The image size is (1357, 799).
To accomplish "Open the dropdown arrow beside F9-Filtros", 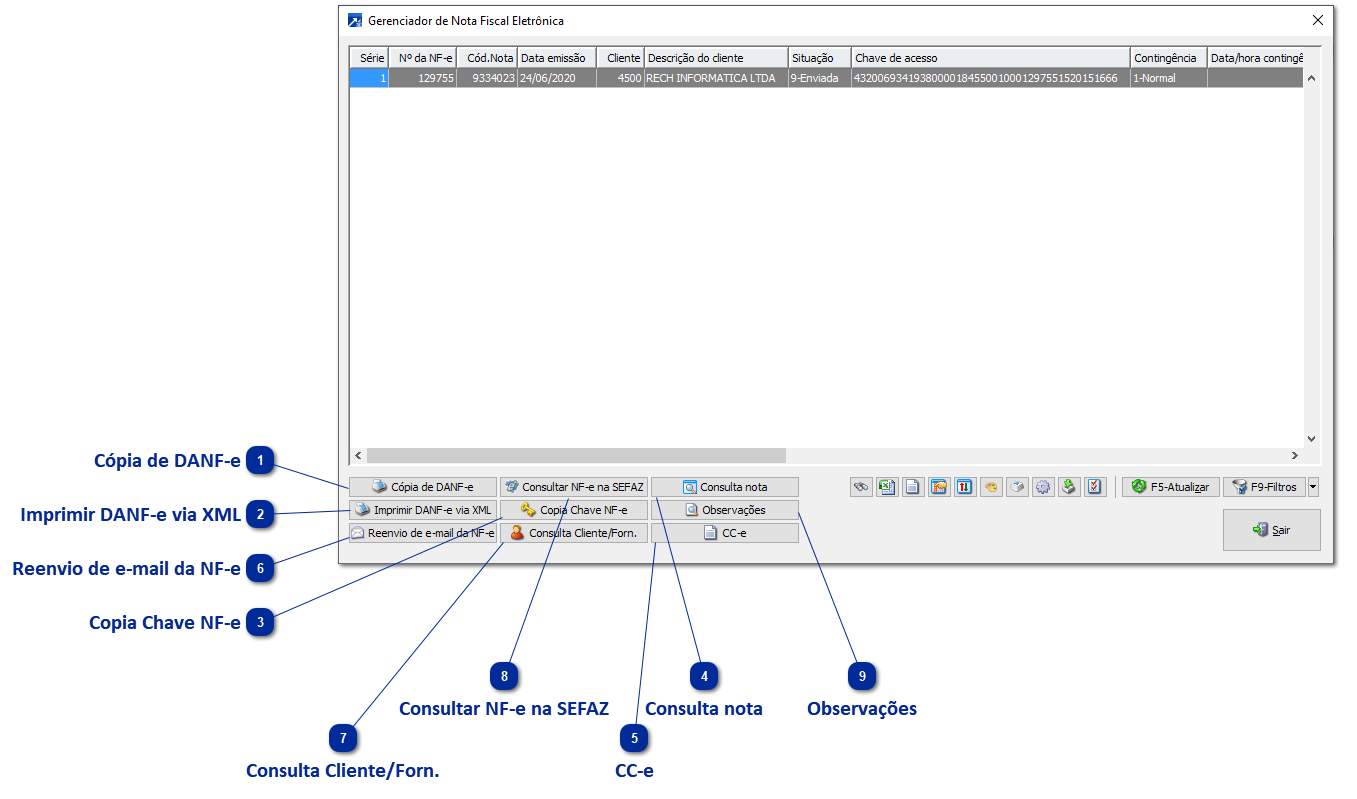I will tap(1313, 487).
